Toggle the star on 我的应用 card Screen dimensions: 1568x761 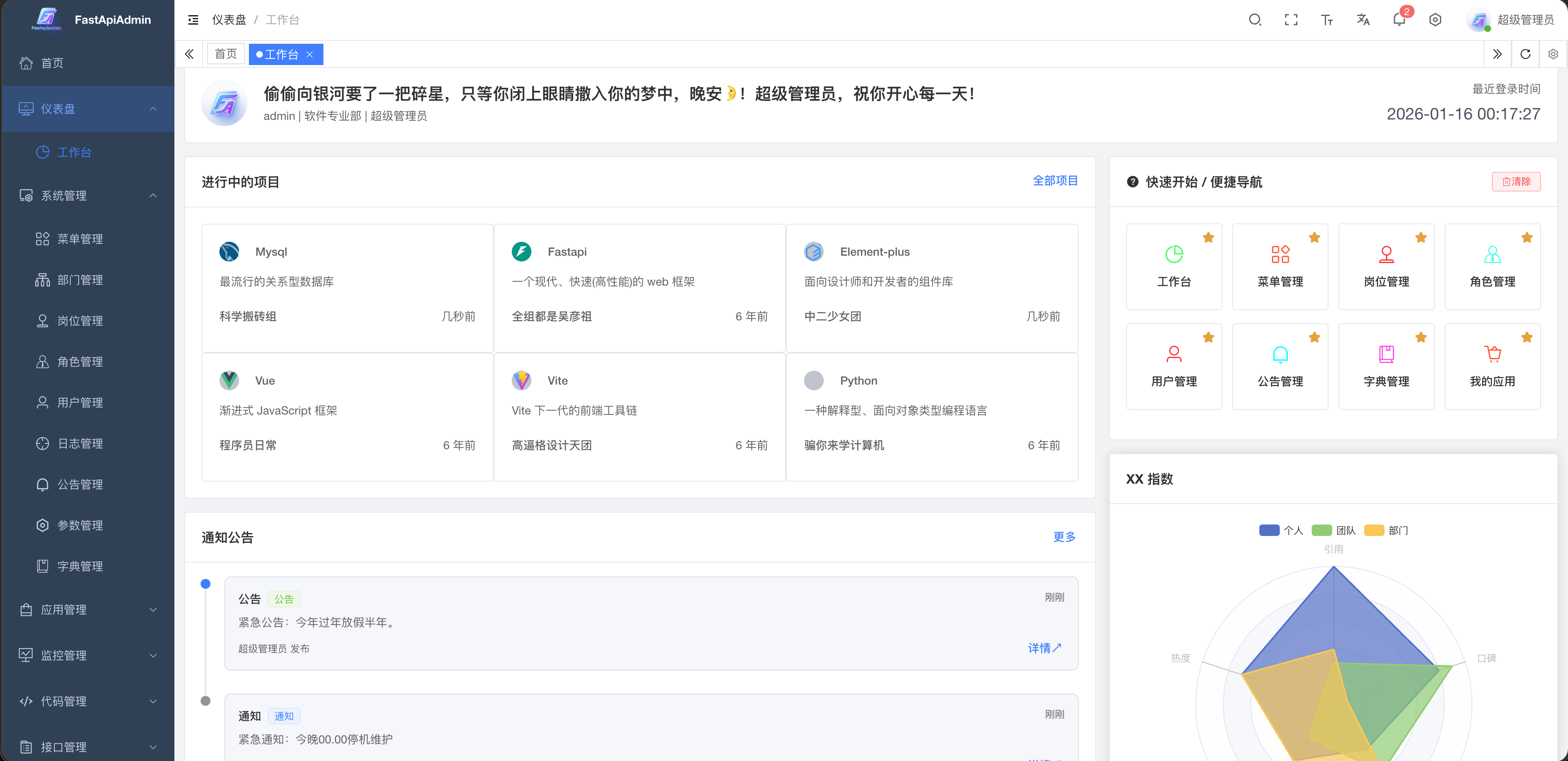click(x=1527, y=337)
